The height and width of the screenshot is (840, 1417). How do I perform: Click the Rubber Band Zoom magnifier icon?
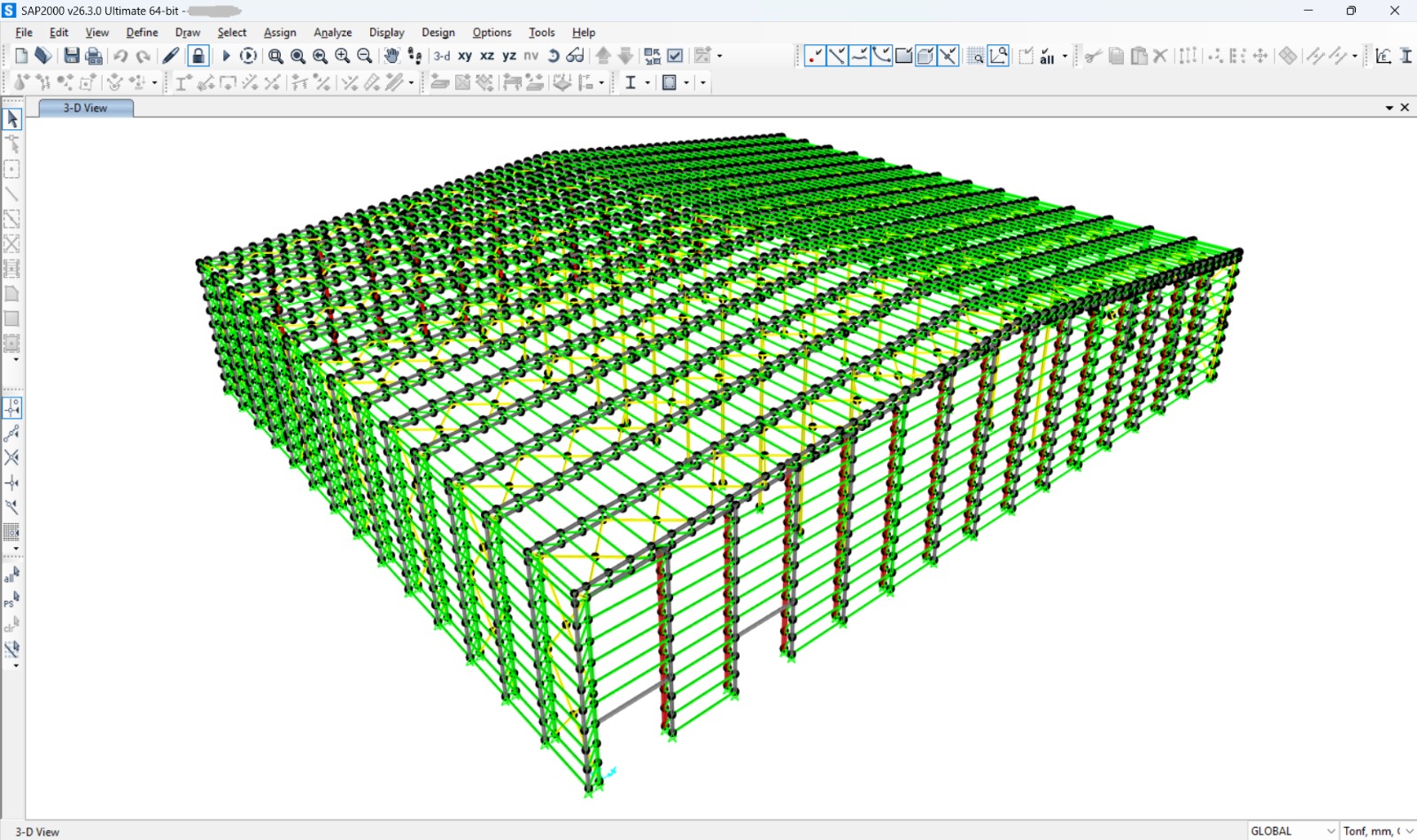(x=275, y=56)
